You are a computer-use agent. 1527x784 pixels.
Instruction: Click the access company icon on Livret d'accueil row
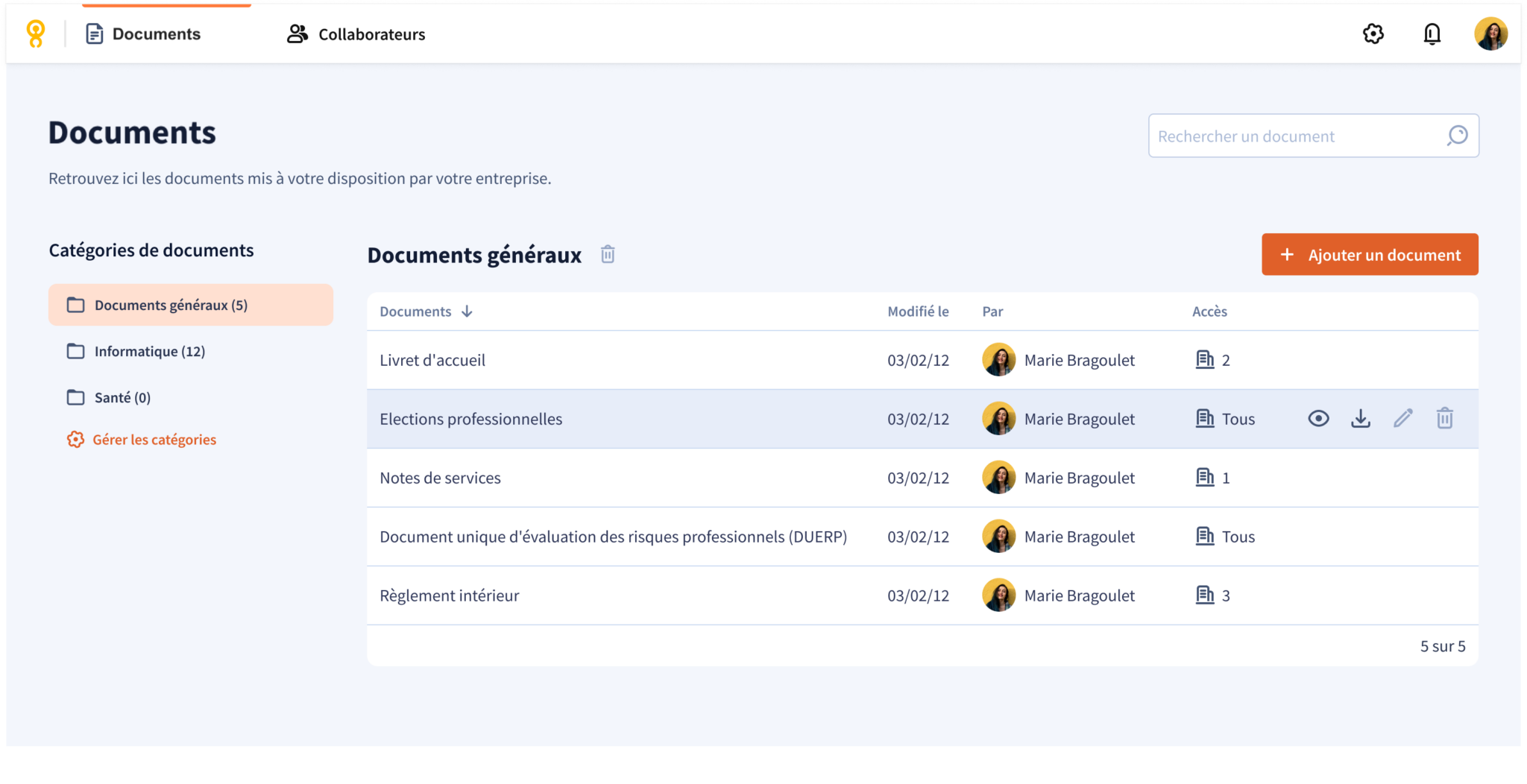pyautogui.click(x=1205, y=359)
